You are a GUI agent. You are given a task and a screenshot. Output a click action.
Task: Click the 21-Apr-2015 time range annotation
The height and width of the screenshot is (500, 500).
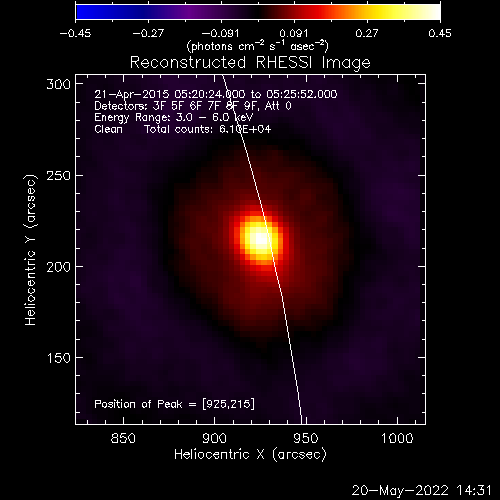click(216, 94)
